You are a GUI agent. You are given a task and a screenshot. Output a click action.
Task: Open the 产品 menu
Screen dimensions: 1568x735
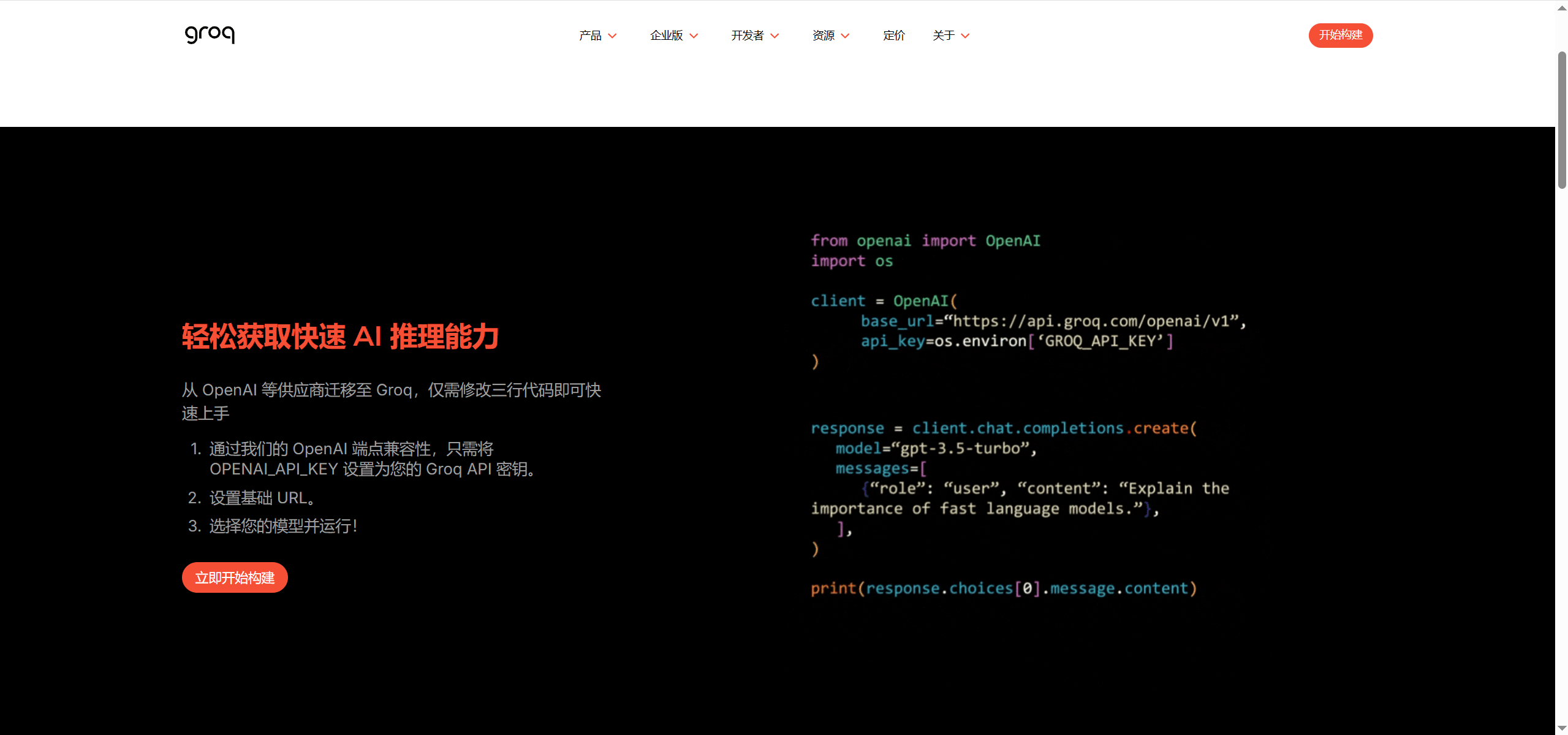pos(590,36)
